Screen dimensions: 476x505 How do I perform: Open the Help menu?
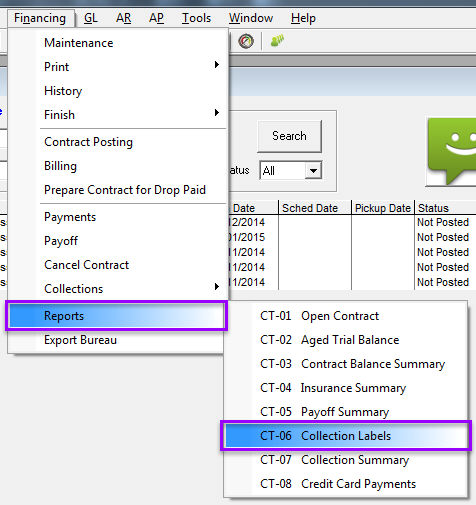pyautogui.click(x=303, y=18)
